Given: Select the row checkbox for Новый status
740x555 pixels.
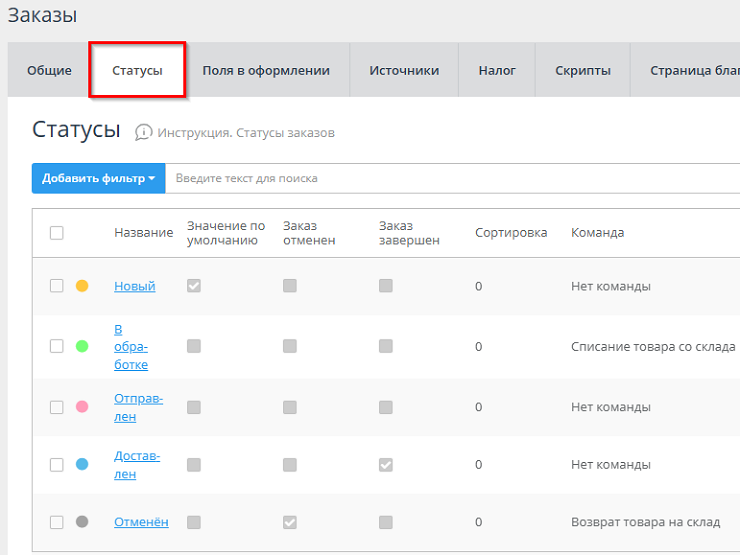Looking at the screenshot, I should [57, 286].
